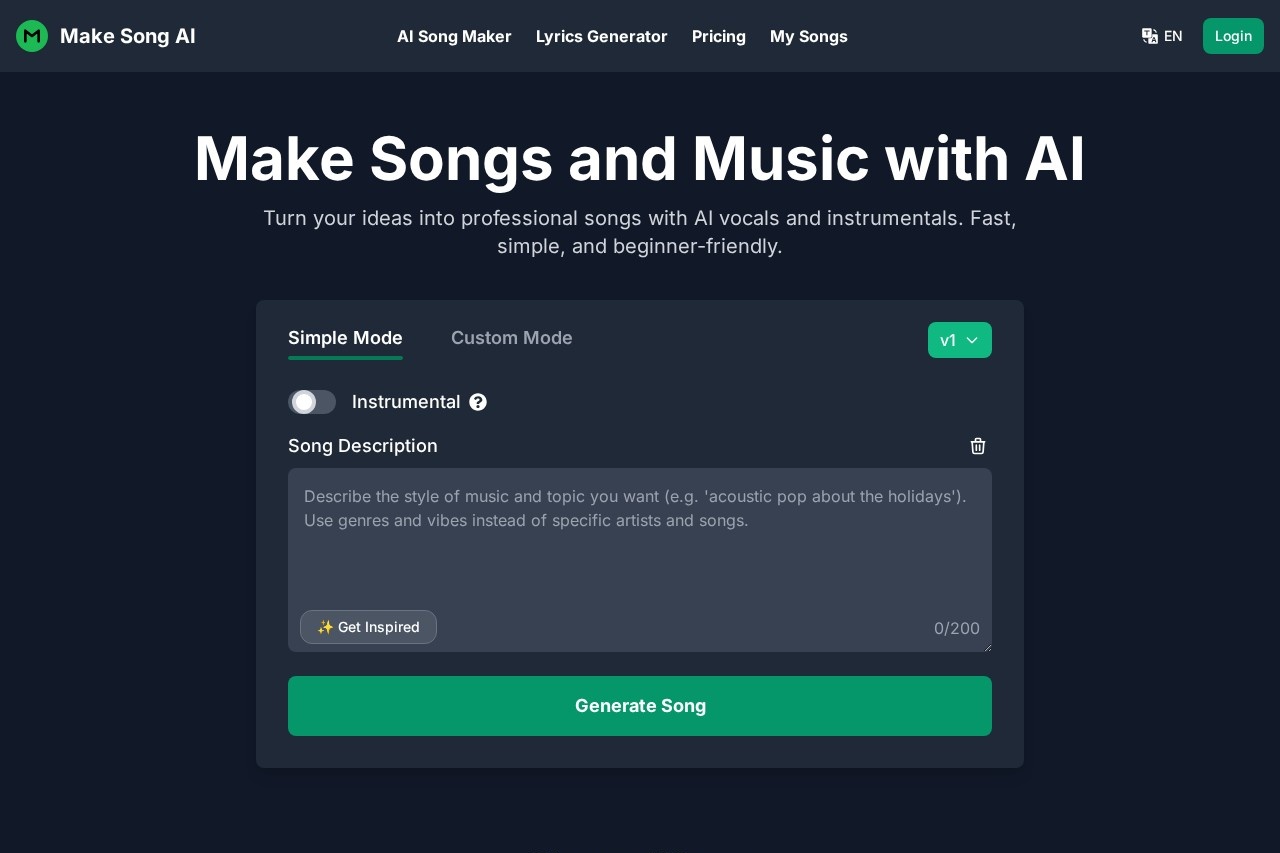Open the AI Song Maker menu item
The image size is (1280, 853).
[x=454, y=36]
